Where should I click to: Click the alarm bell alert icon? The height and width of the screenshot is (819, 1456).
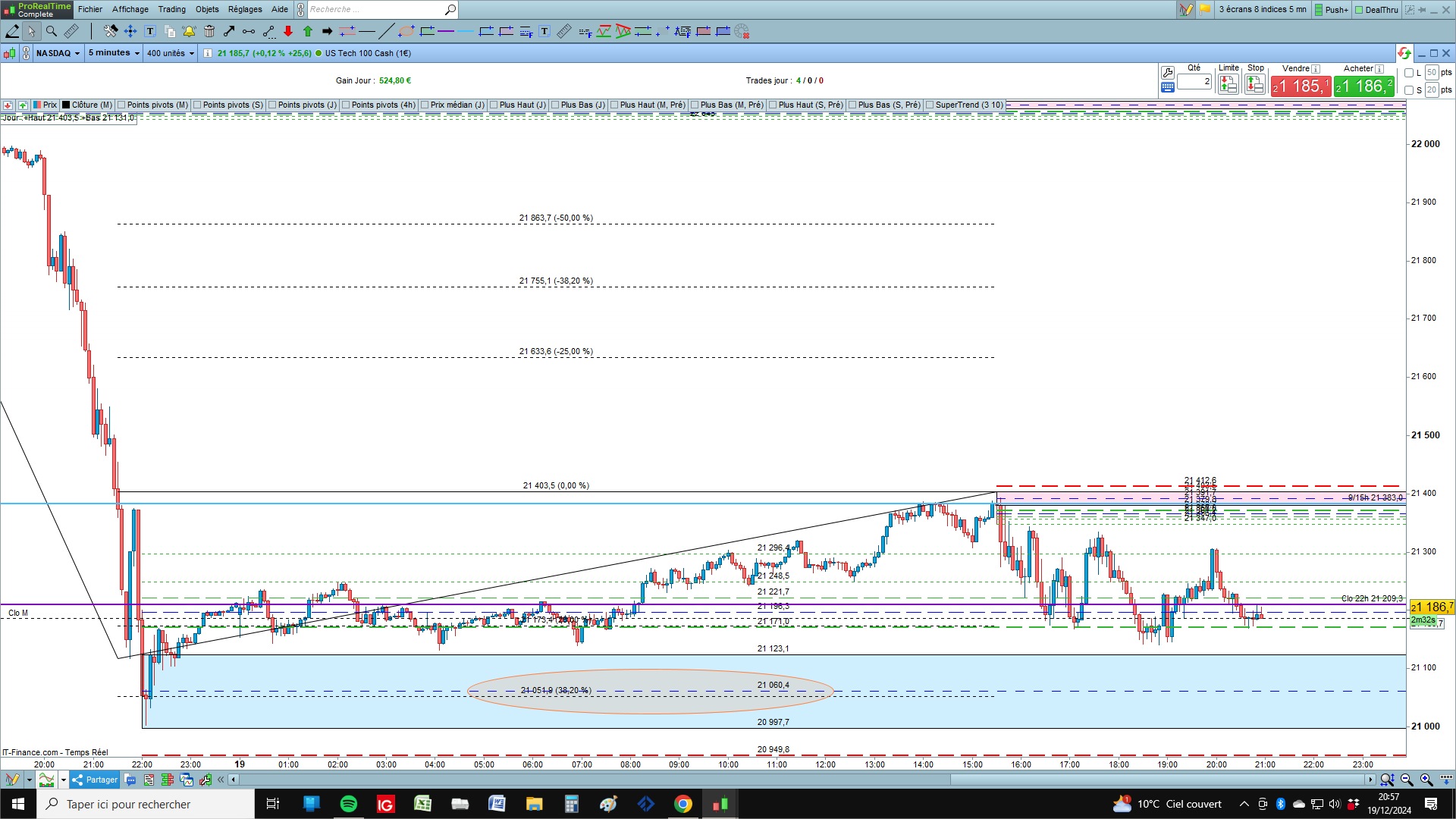[189, 31]
